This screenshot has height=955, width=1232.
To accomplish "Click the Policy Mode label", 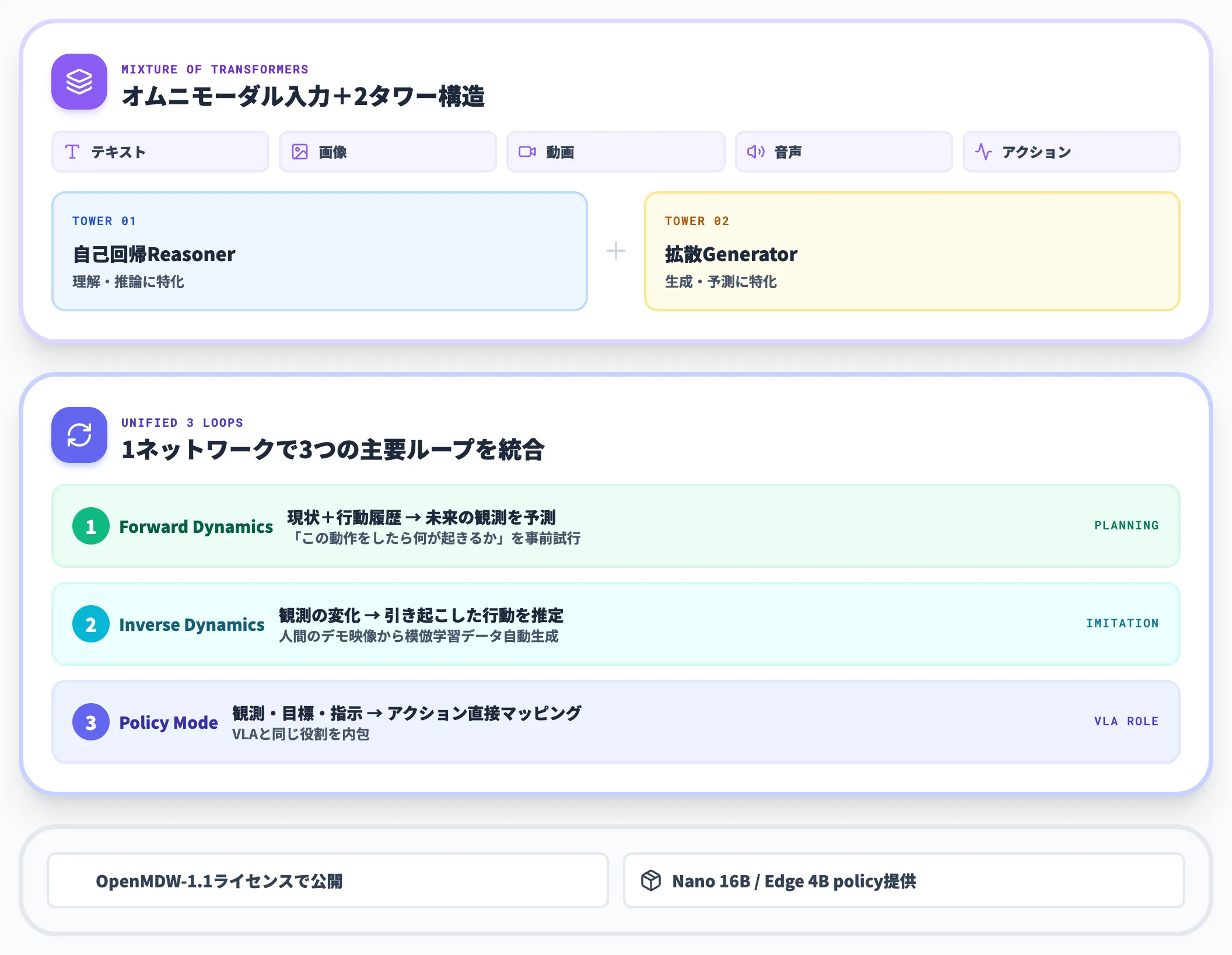I will click(x=169, y=722).
